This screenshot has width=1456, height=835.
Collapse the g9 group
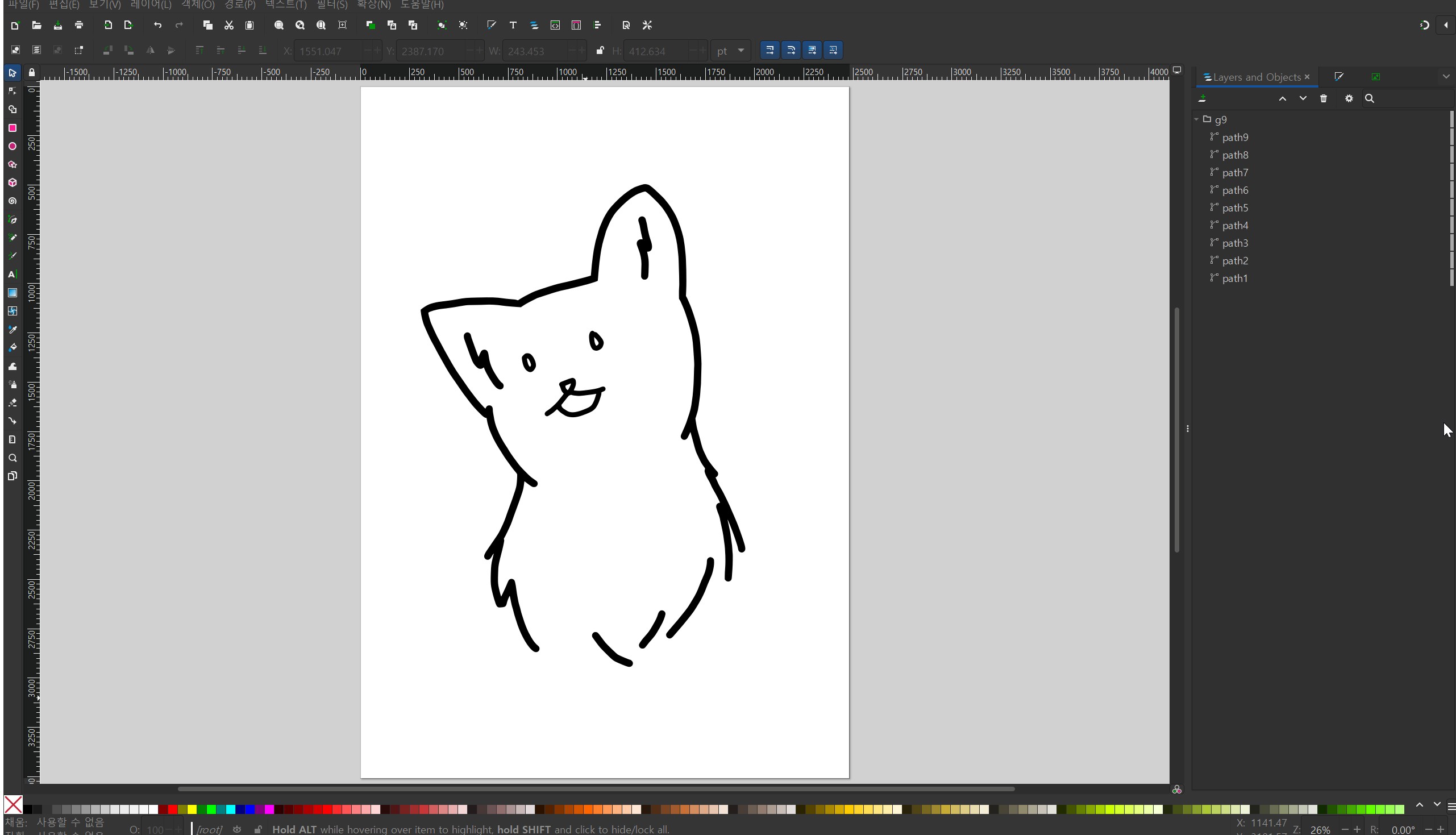[x=1196, y=119]
